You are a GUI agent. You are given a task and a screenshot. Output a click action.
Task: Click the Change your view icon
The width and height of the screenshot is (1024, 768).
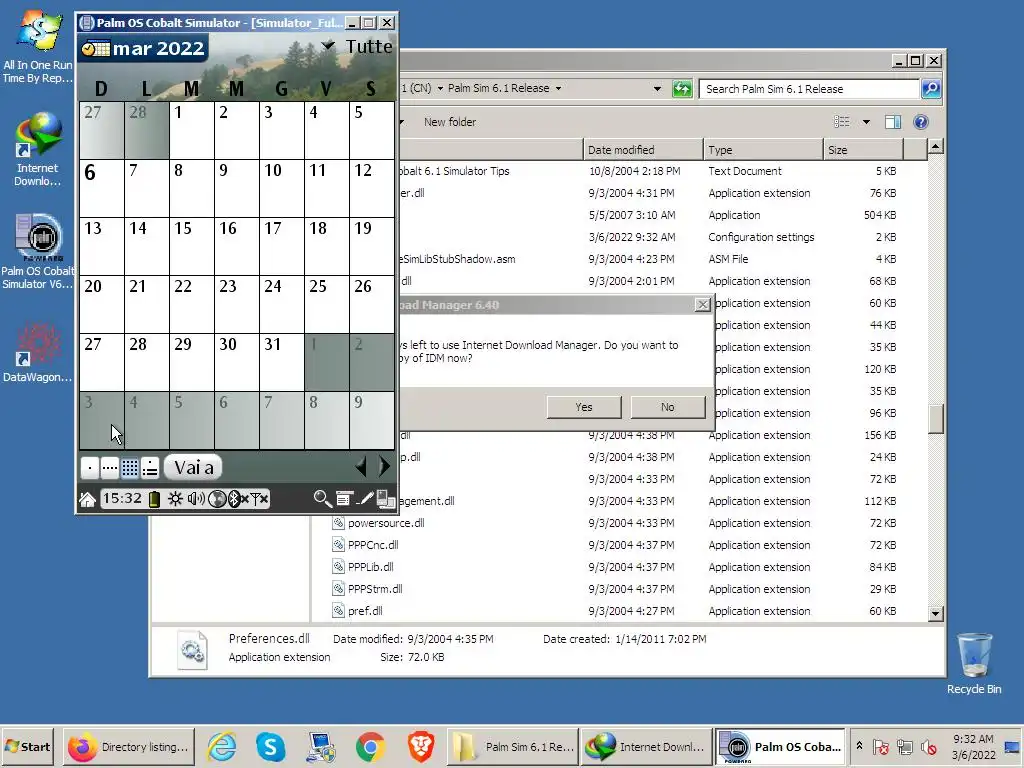click(x=842, y=121)
